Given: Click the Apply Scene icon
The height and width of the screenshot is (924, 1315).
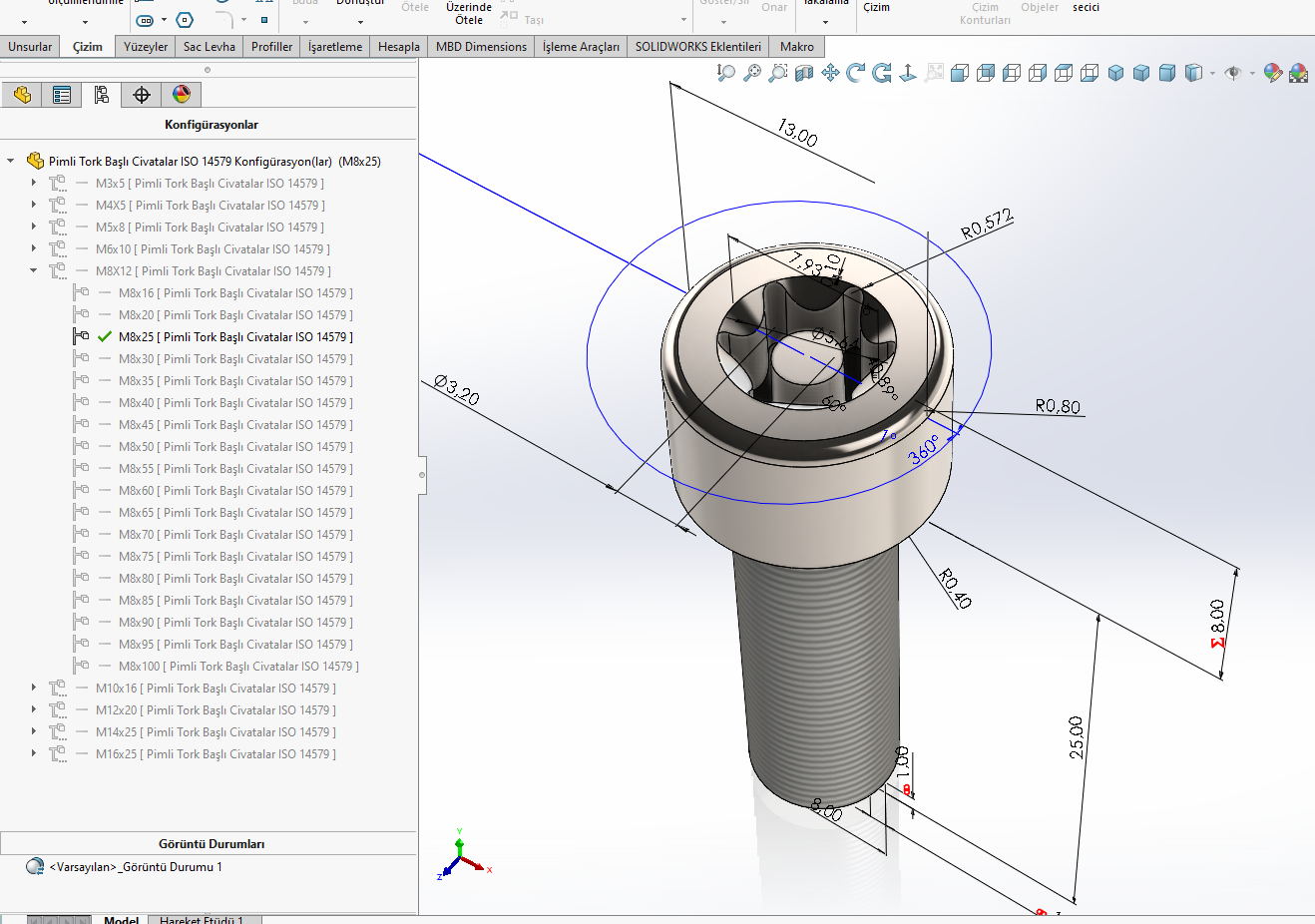Looking at the screenshot, I should (1298, 73).
